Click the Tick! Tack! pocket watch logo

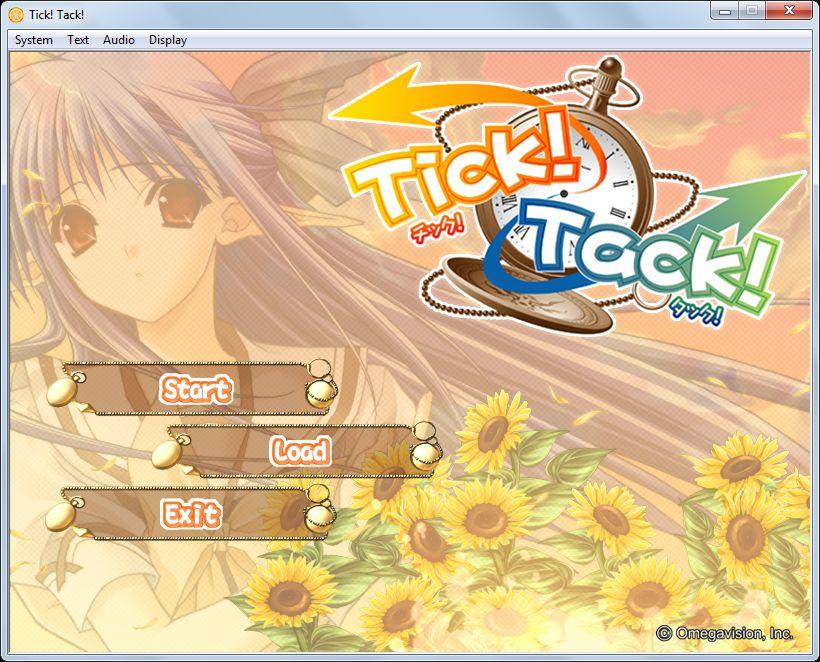[567, 196]
